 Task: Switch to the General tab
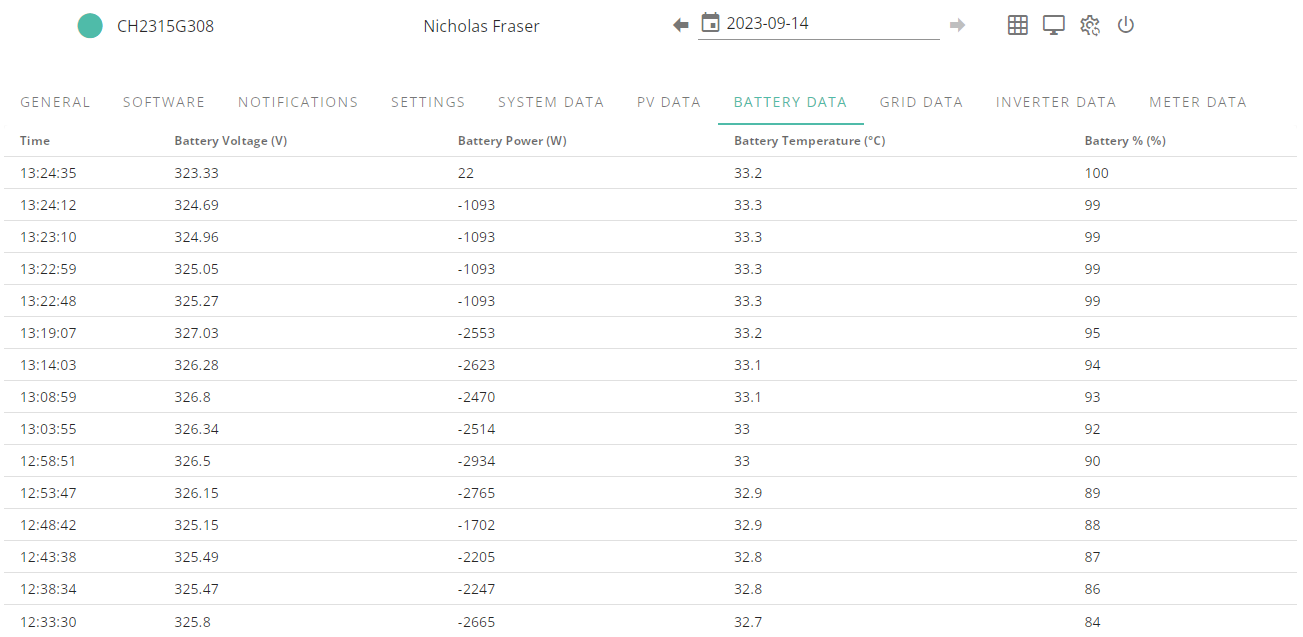pos(55,102)
